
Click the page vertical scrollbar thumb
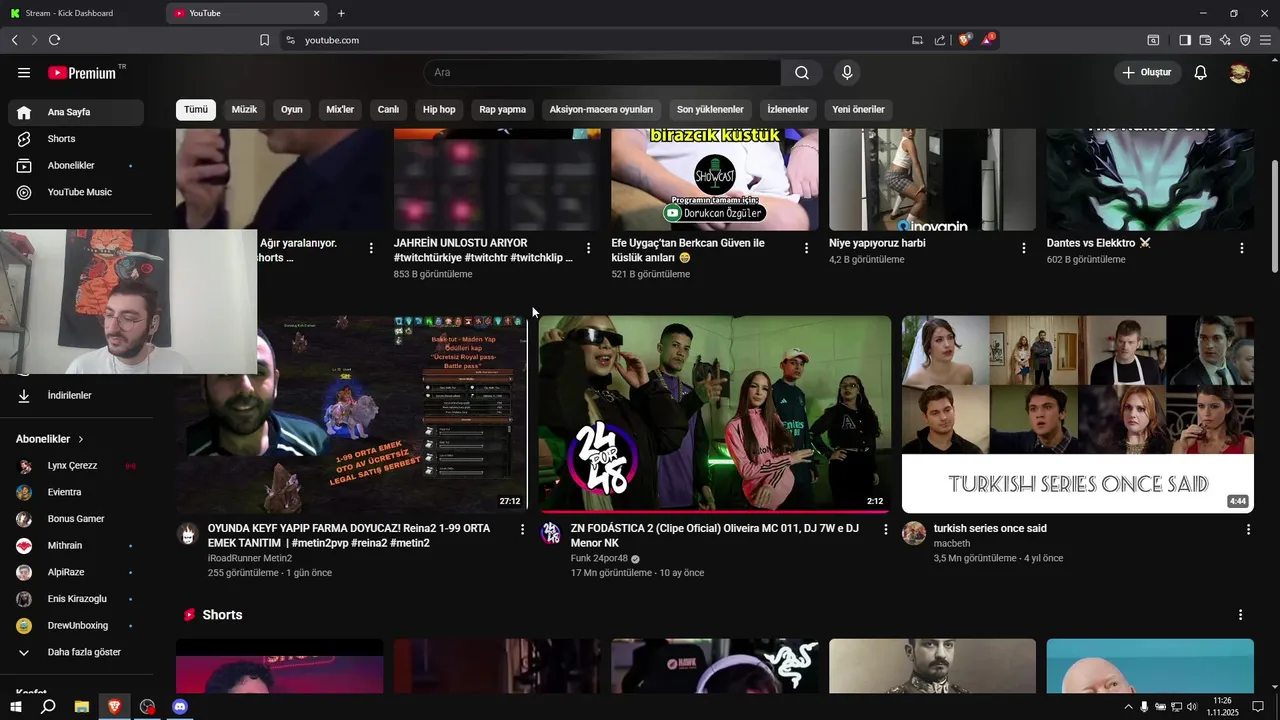(1274, 215)
